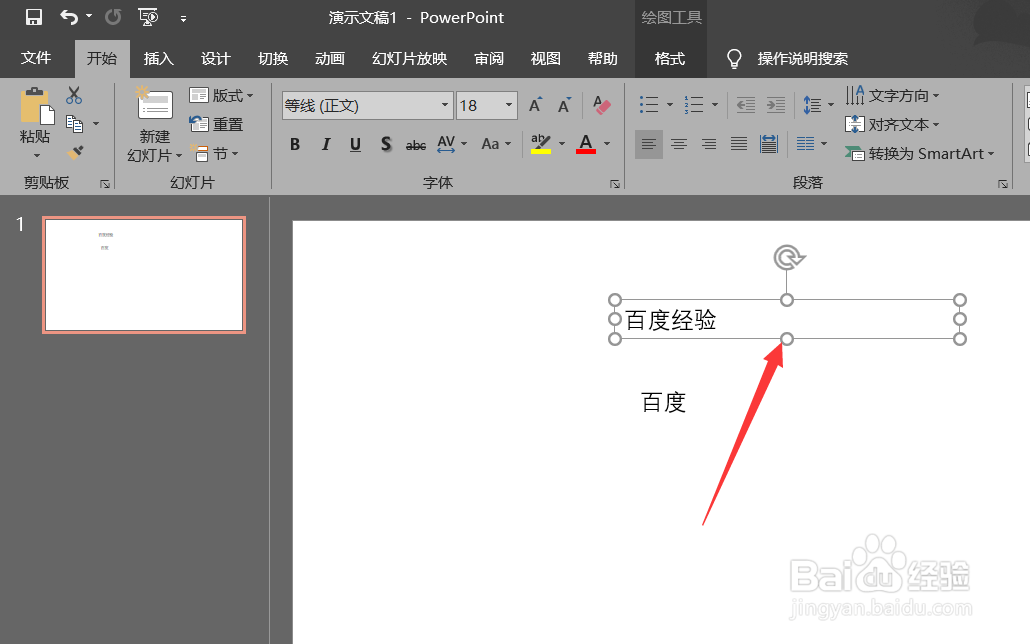The width and height of the screenshot is (1030, 644).
Task: Start slideshow from beginning icon in title bar
Action: [148, 17]
